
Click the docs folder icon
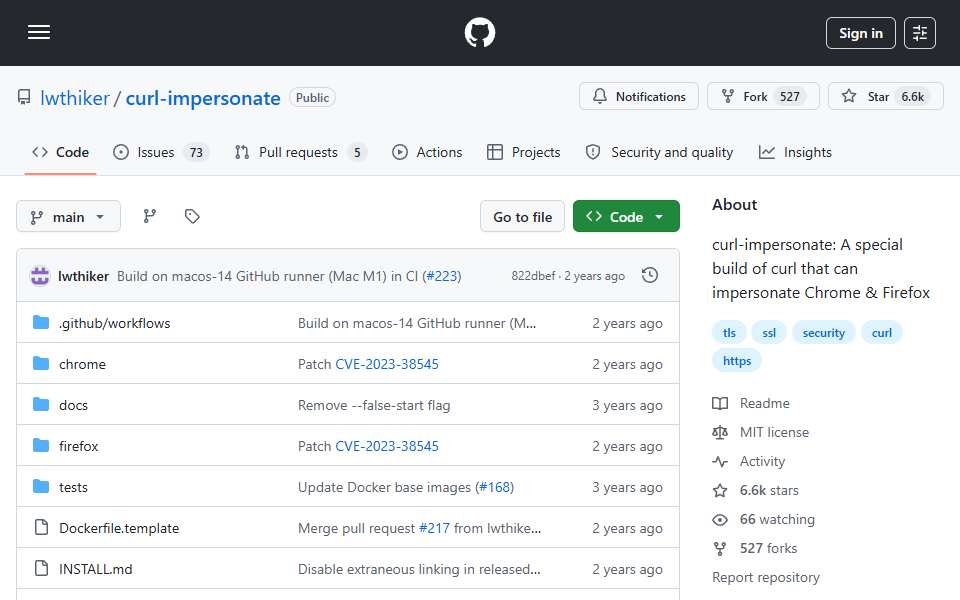[41, 405]
